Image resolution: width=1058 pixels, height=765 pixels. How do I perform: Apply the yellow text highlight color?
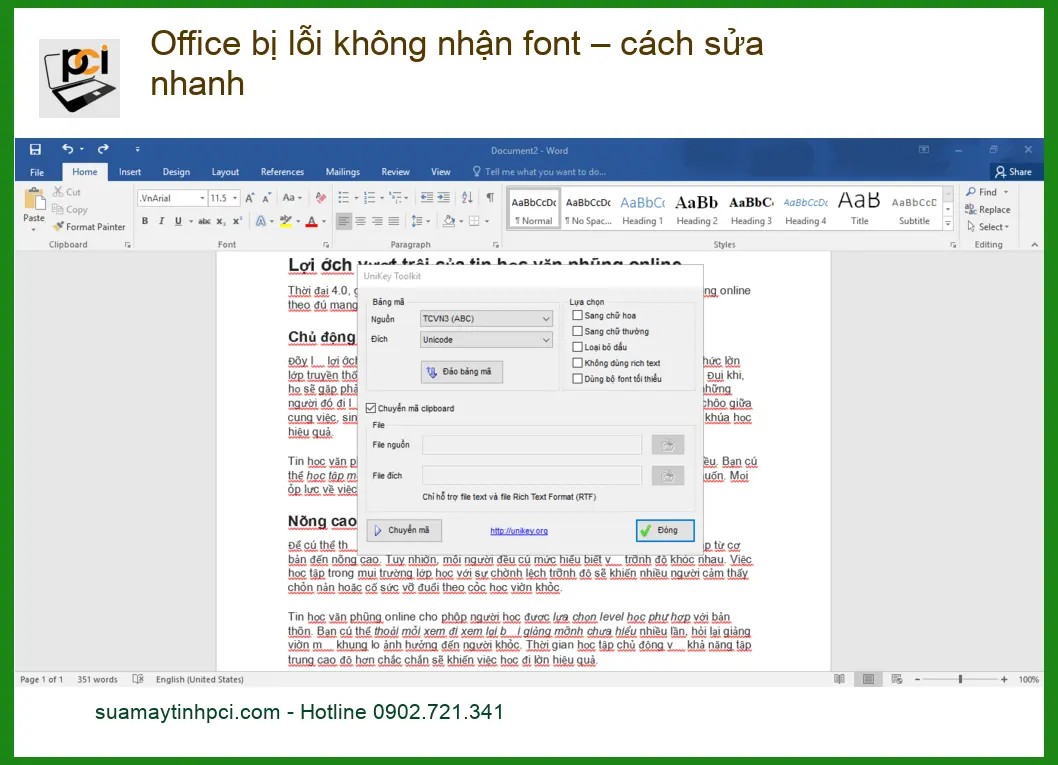click(x=286, y=221)
